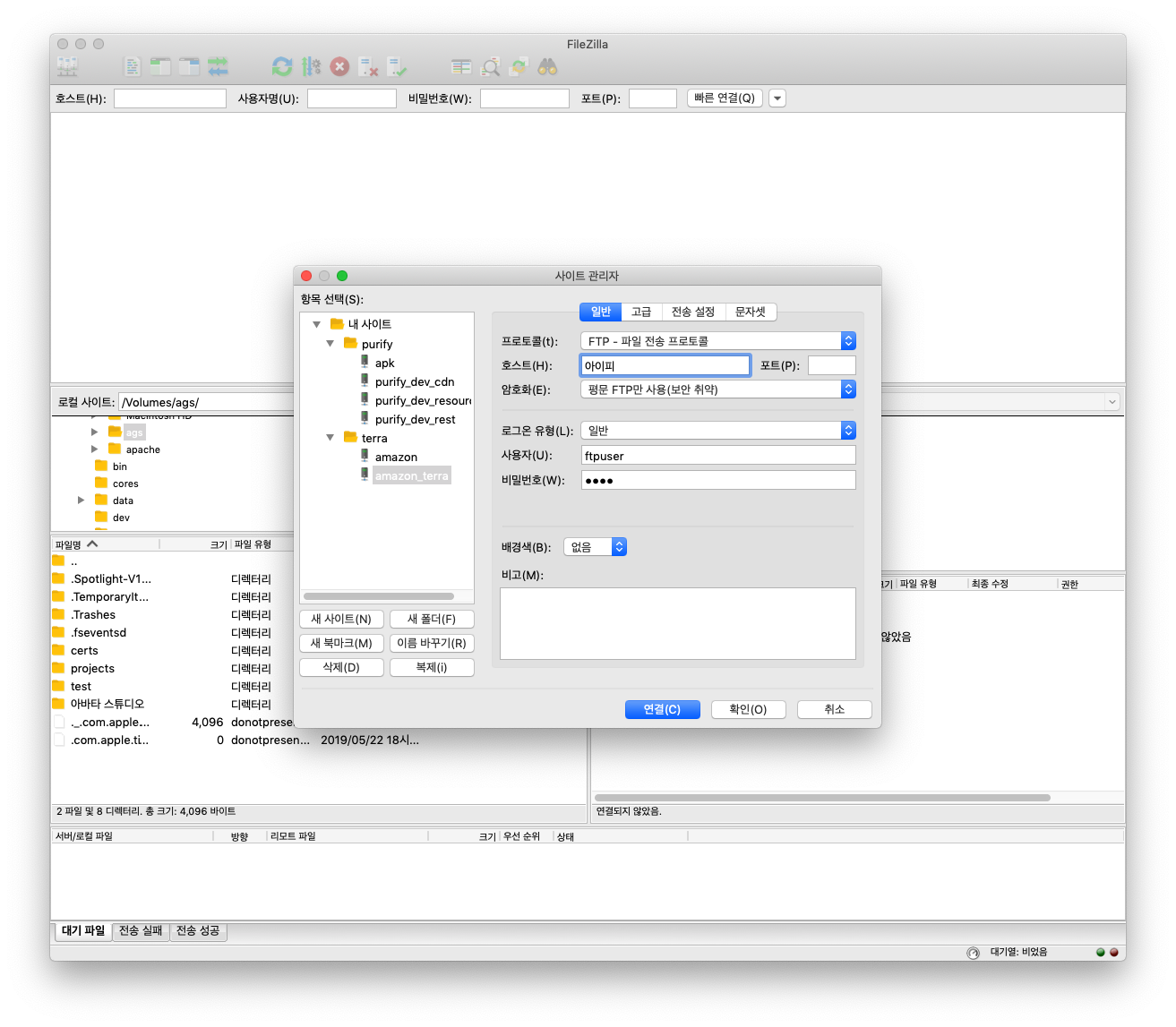Click the 새 사이트(N) button

341,619
